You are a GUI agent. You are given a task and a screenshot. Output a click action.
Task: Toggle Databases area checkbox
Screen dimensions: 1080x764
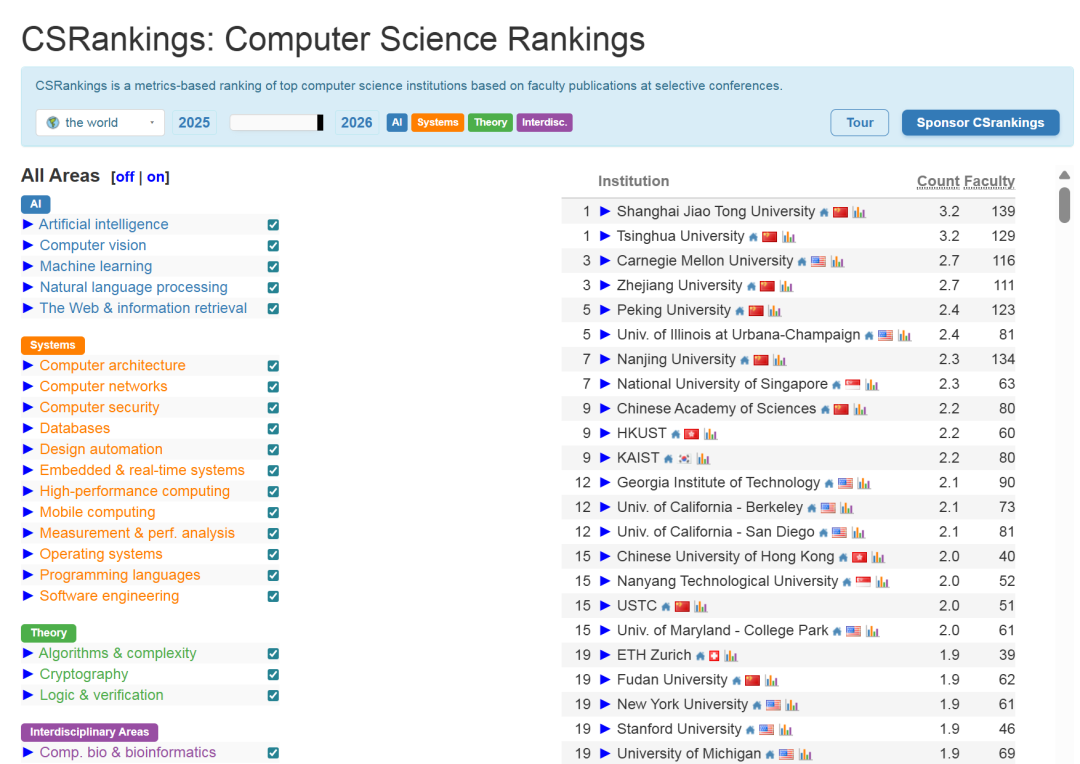coord(273,429)
